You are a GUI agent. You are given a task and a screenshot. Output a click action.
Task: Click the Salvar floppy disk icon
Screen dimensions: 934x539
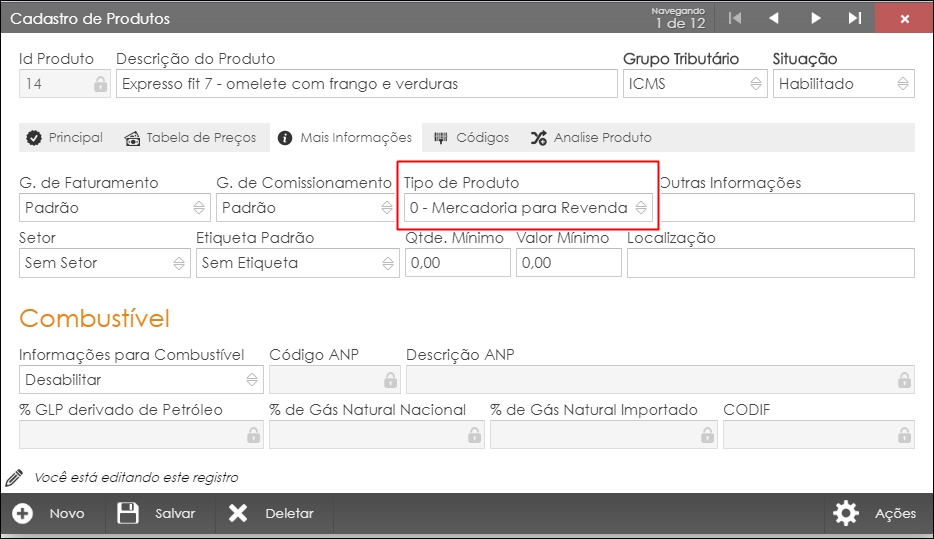click(127, 513)
